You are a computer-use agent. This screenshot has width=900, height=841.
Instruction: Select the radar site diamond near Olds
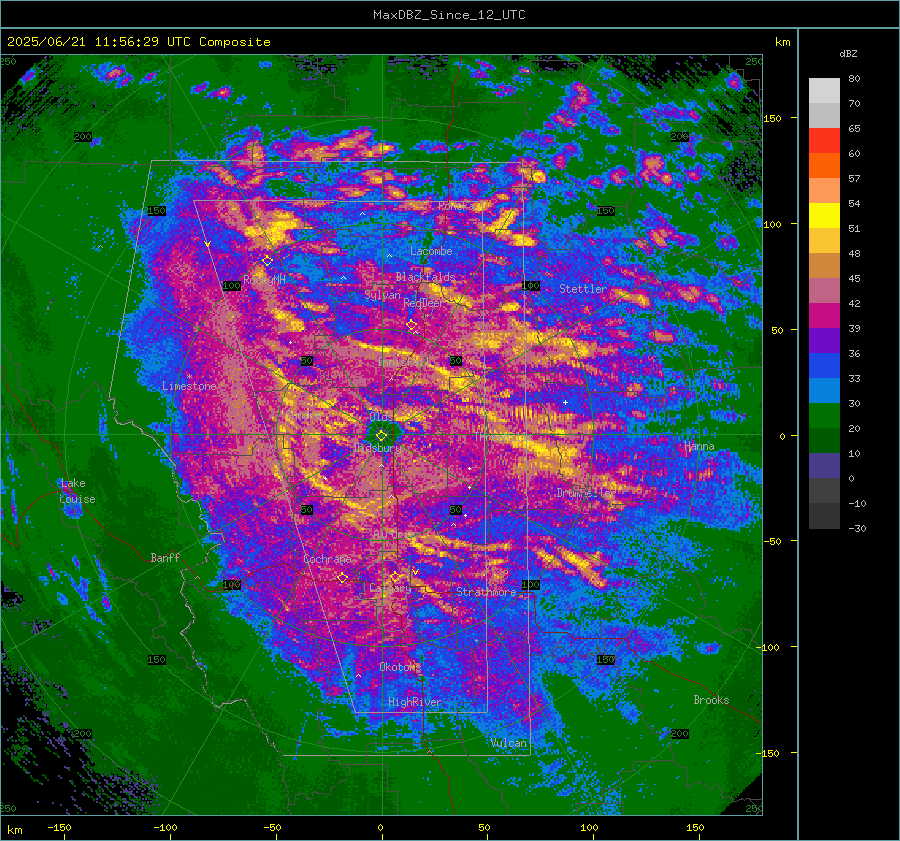coord(381,436)
